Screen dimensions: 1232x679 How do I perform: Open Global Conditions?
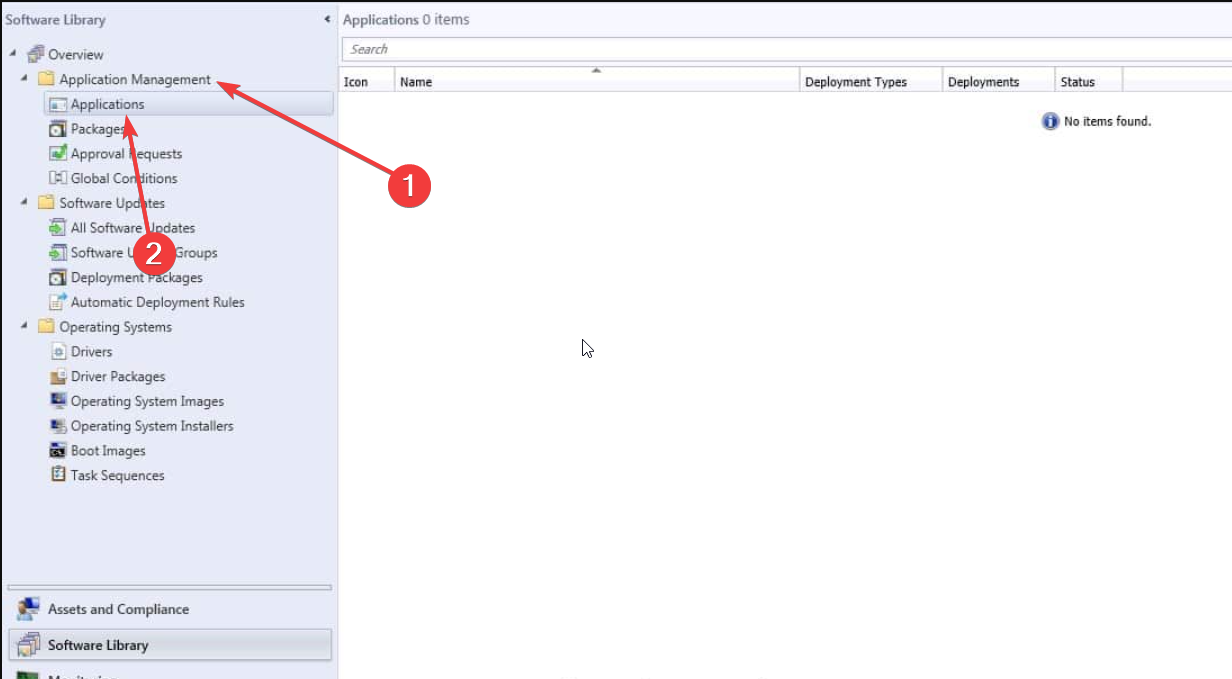tap(124, 178)
